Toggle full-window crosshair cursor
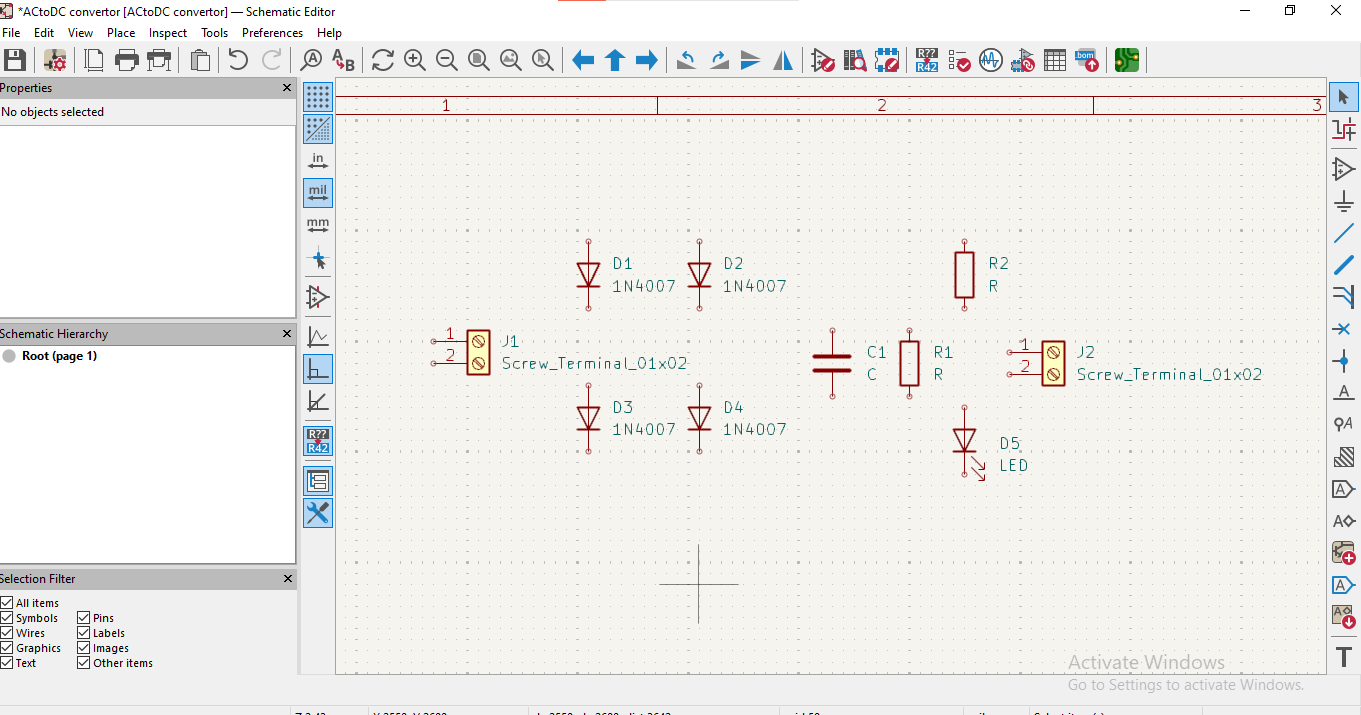The height and width of the screenshot is (715, 1361). (x=318, y=260)
